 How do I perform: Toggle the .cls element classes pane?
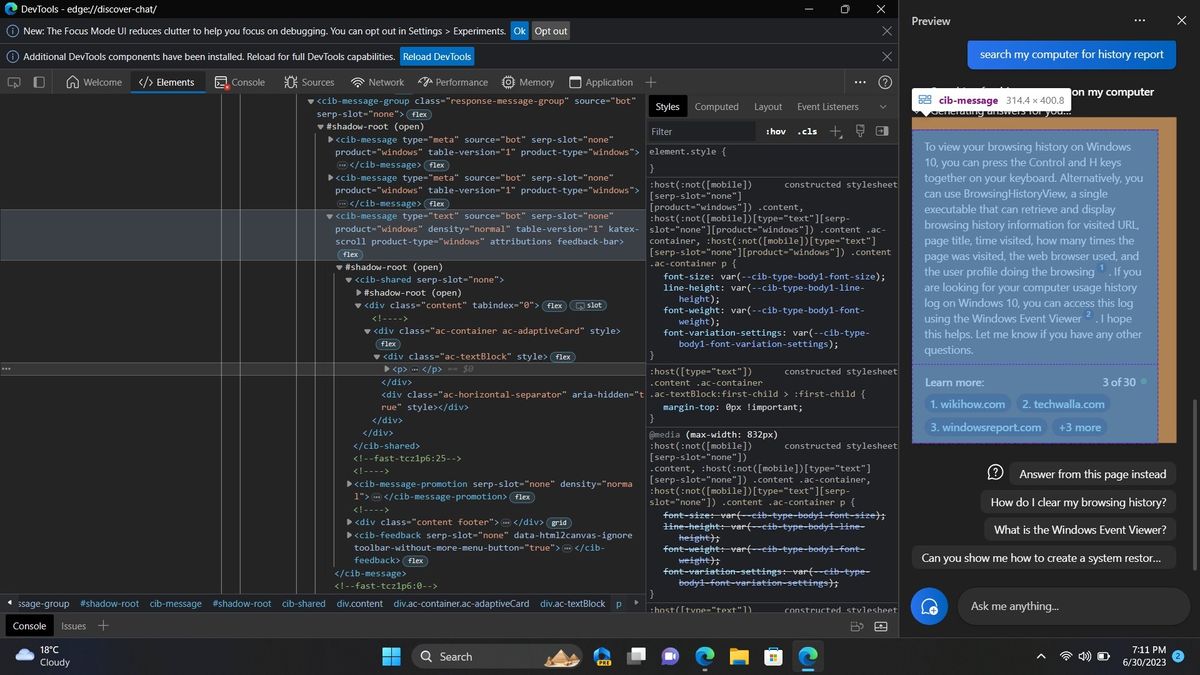click(x=808, y=131)
